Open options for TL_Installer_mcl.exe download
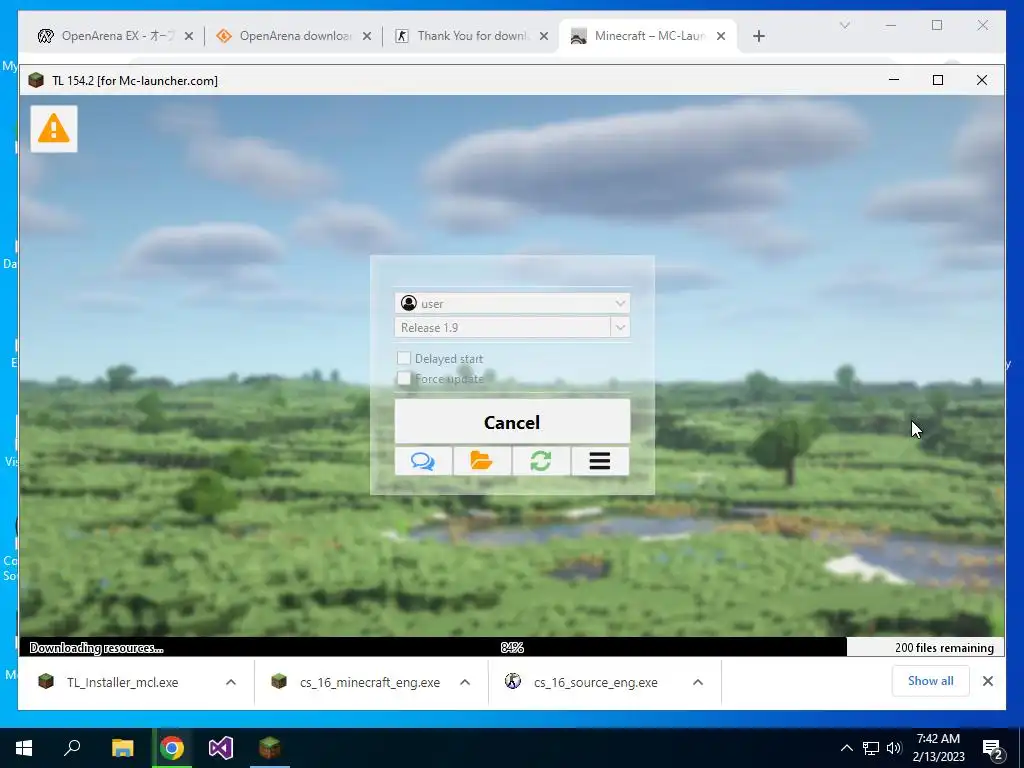The image size is (1024, 768). 231,682
